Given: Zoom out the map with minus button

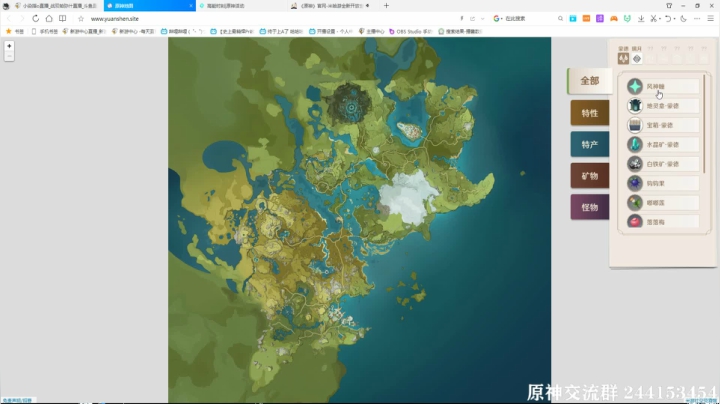Looking at the screenshot, I should [9, 56].
